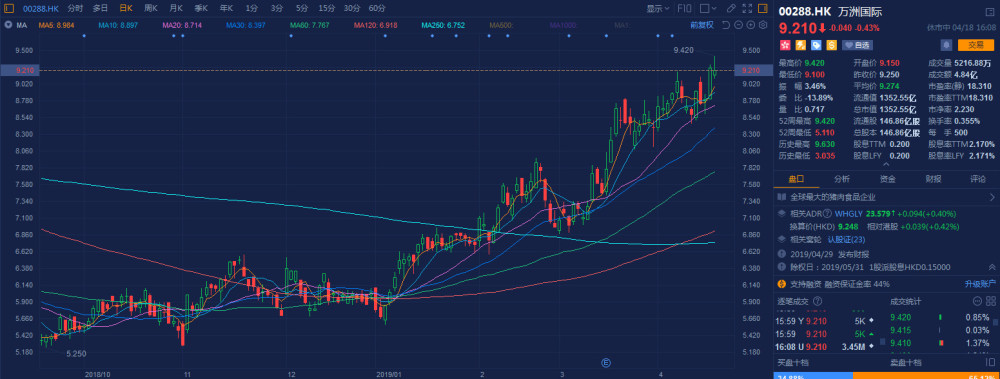Switch to 60分 minute chart

(377, 8)
